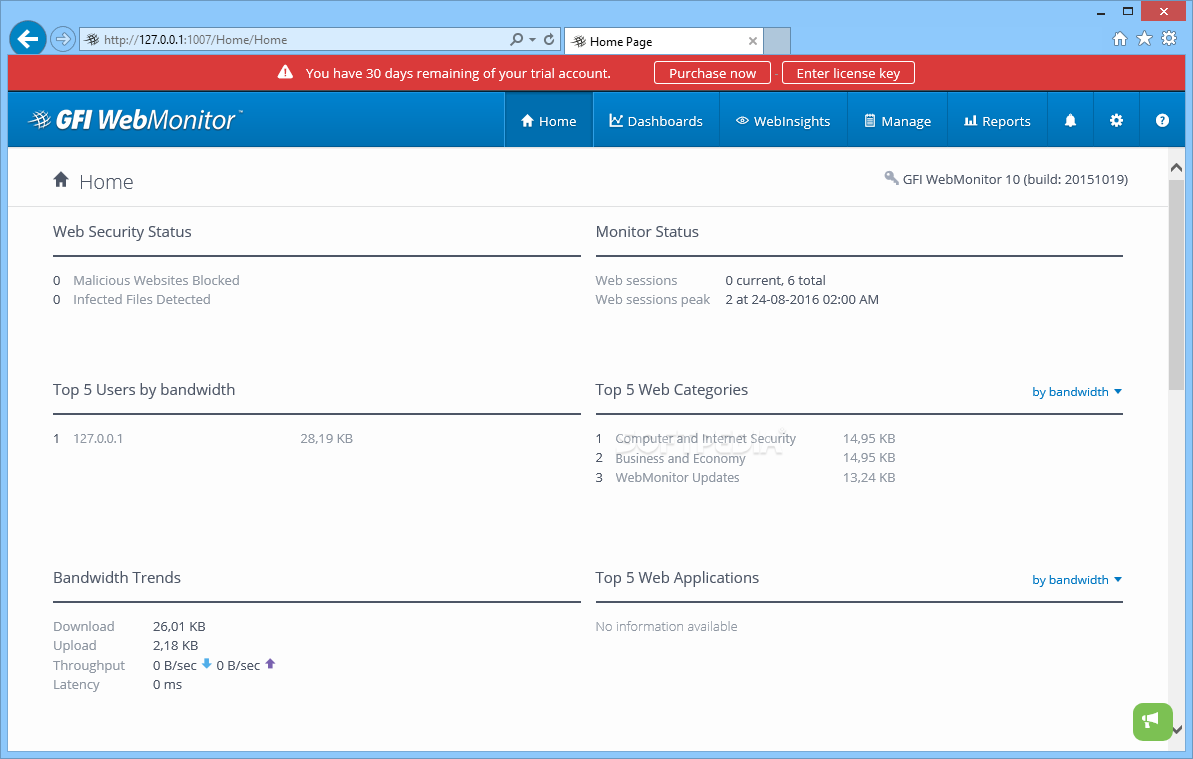Viewport: 1193px width, 759px height.
Task: Click the Monitor Status heading
Action: click(x=647, y=232)
